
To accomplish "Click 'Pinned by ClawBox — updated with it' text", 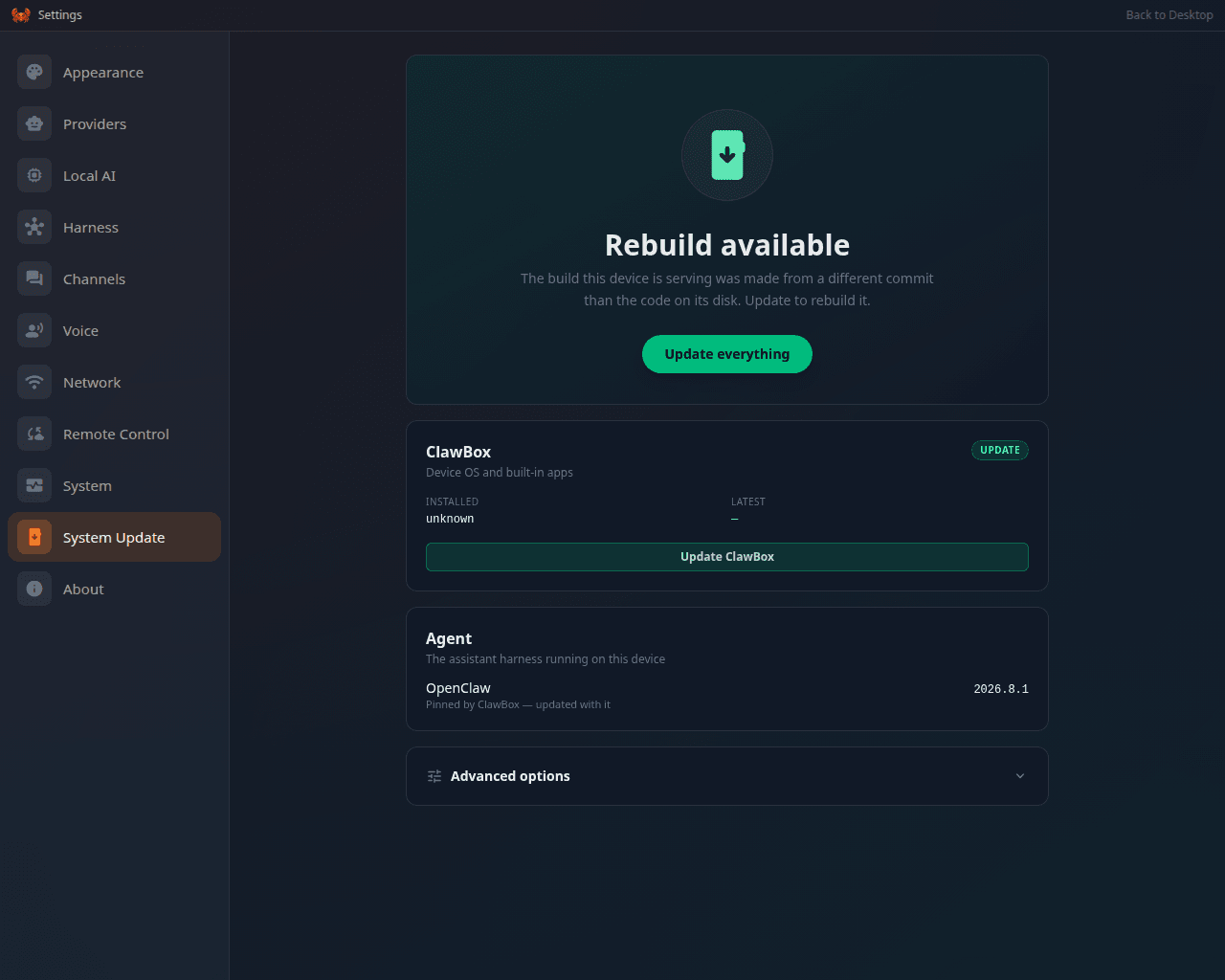I will (518, 704).
